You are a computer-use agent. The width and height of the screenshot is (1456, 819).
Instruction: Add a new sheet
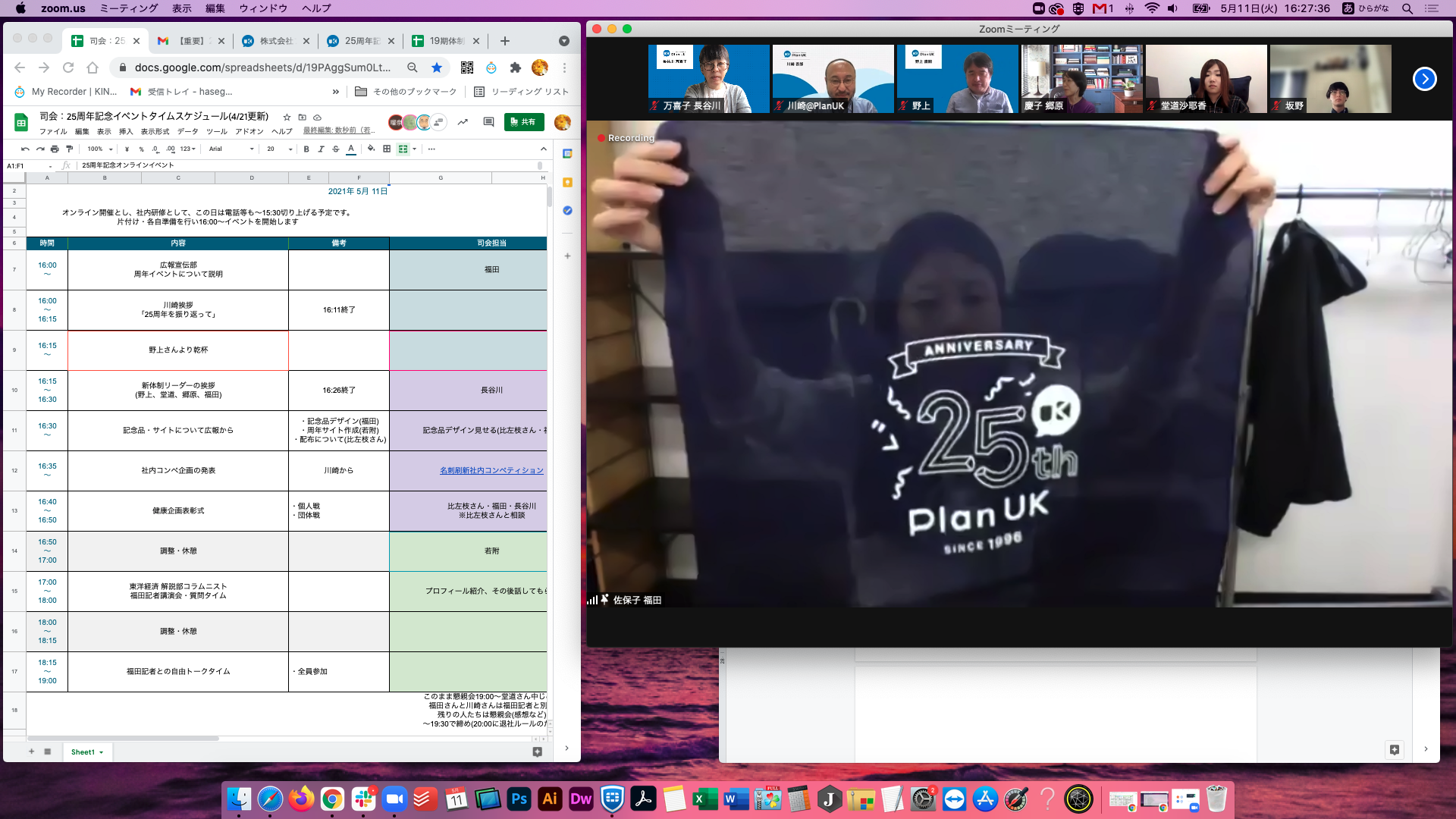pyautogui.click(x=31, y=752)
